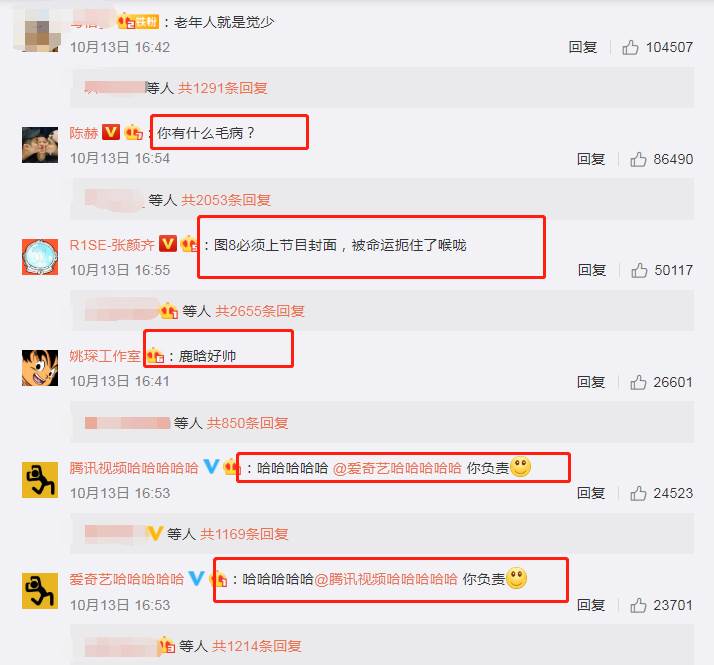This screenshot has width=714, height=665.
Task: Like 陈赫's comment with 86490 likes
Action: (x=638, y=159)
